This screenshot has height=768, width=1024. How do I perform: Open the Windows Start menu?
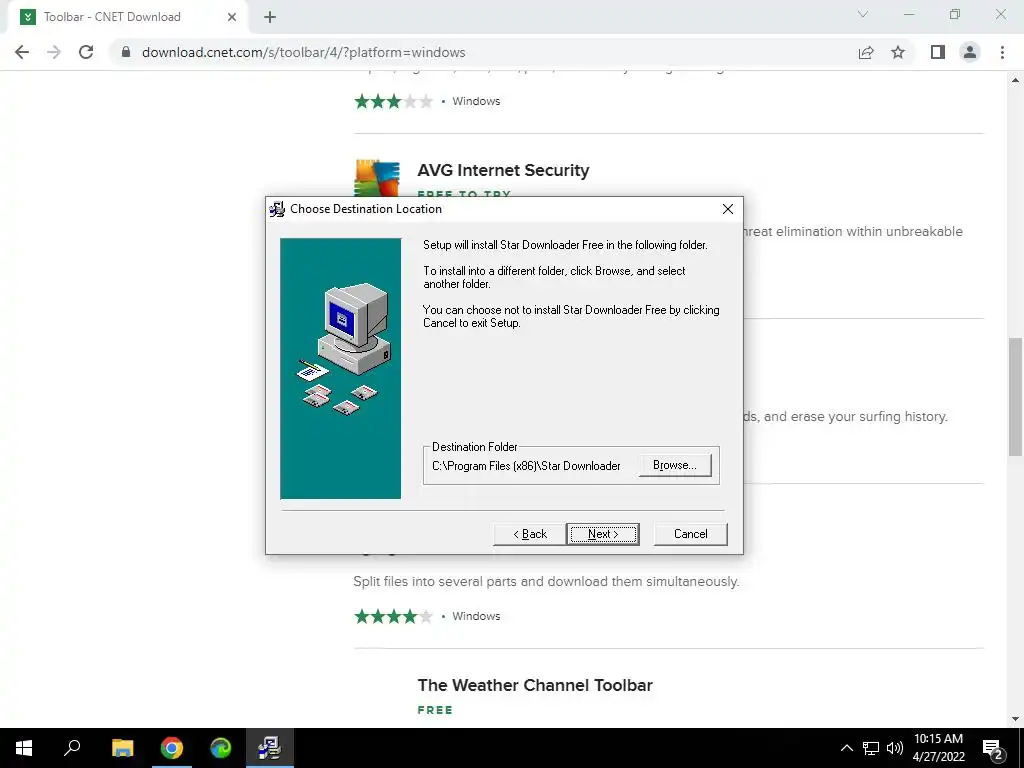pos(24,748)
